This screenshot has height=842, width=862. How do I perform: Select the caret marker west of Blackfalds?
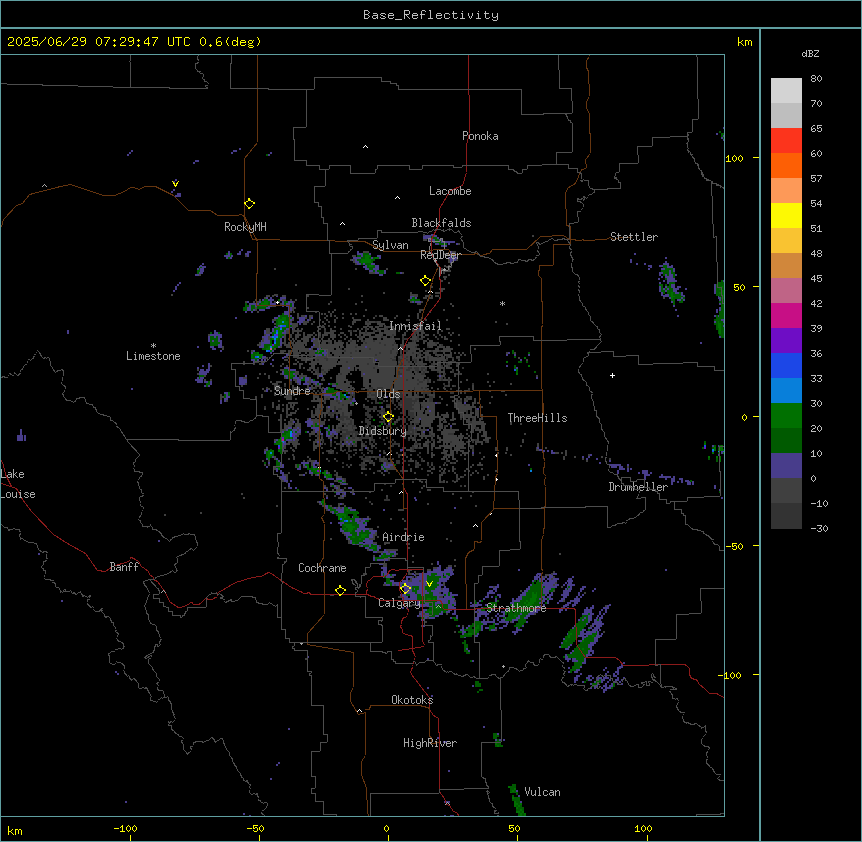tap(342, 224)
